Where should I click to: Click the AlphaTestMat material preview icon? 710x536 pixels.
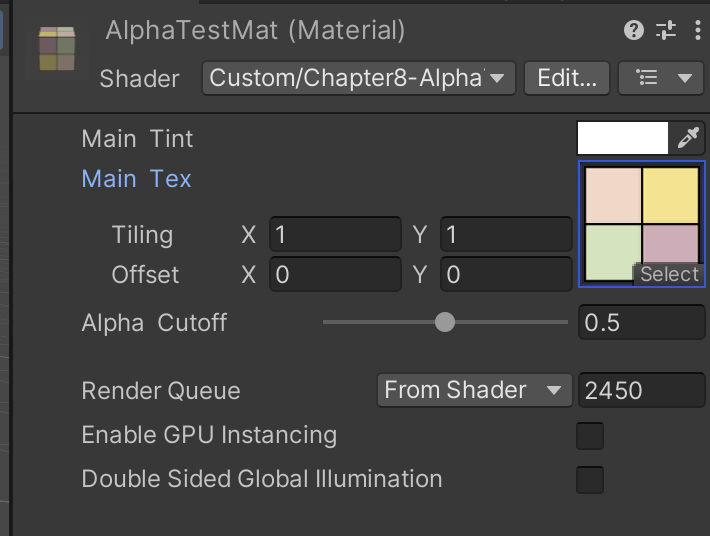tap(57, 49)
